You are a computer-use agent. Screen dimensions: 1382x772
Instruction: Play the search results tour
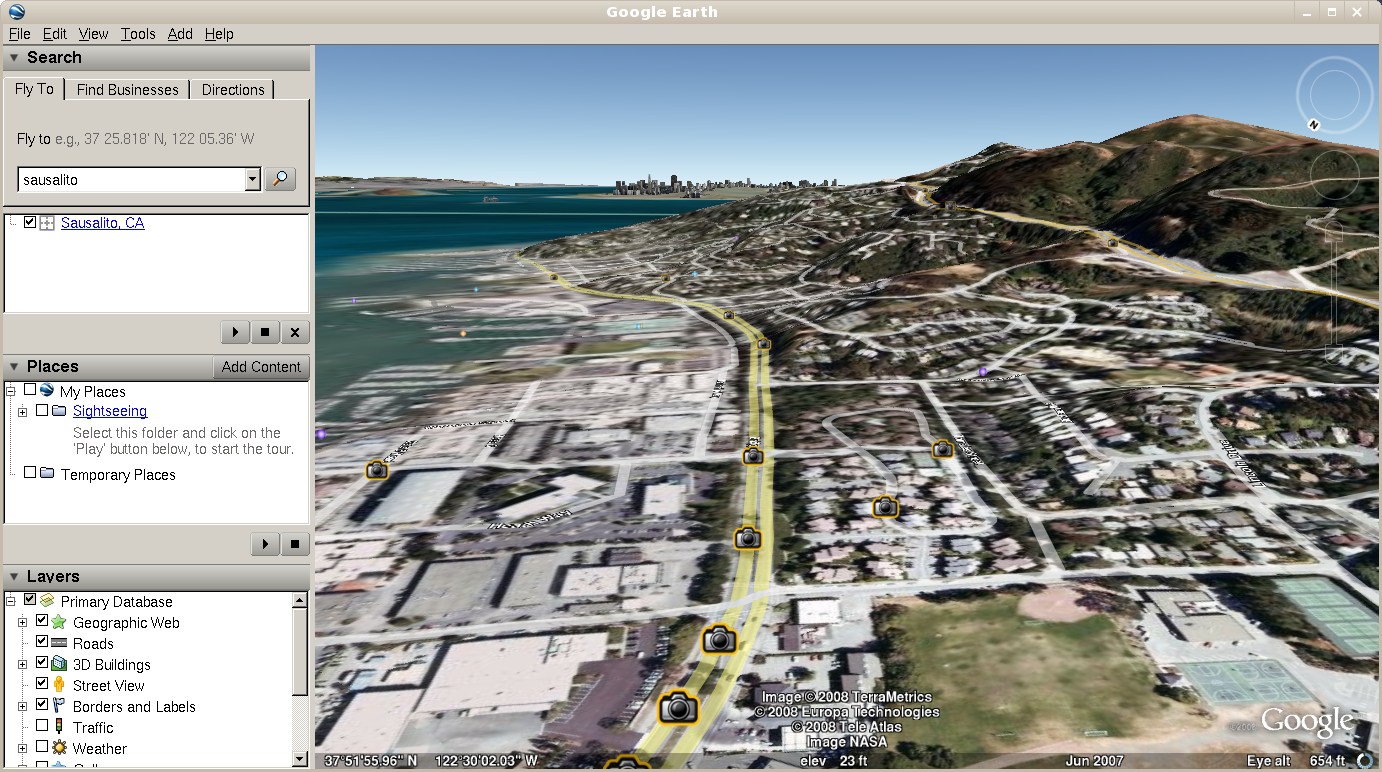pos(235,332)
